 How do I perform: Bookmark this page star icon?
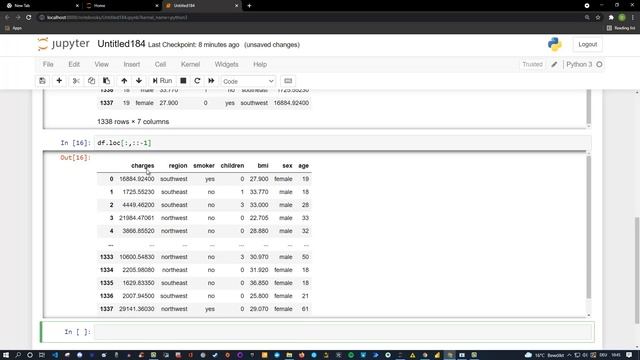598,18
